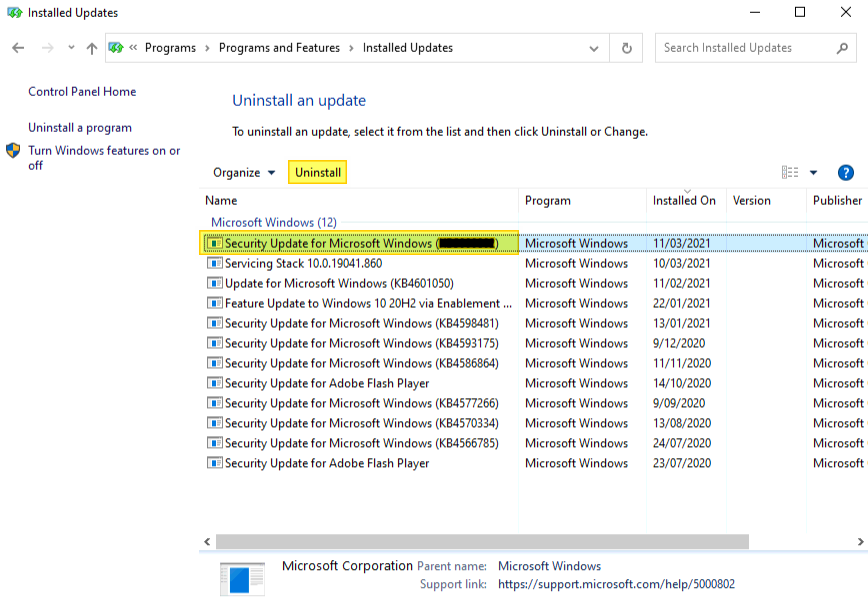
Task: Open the Organize menu
Action: 244,173
